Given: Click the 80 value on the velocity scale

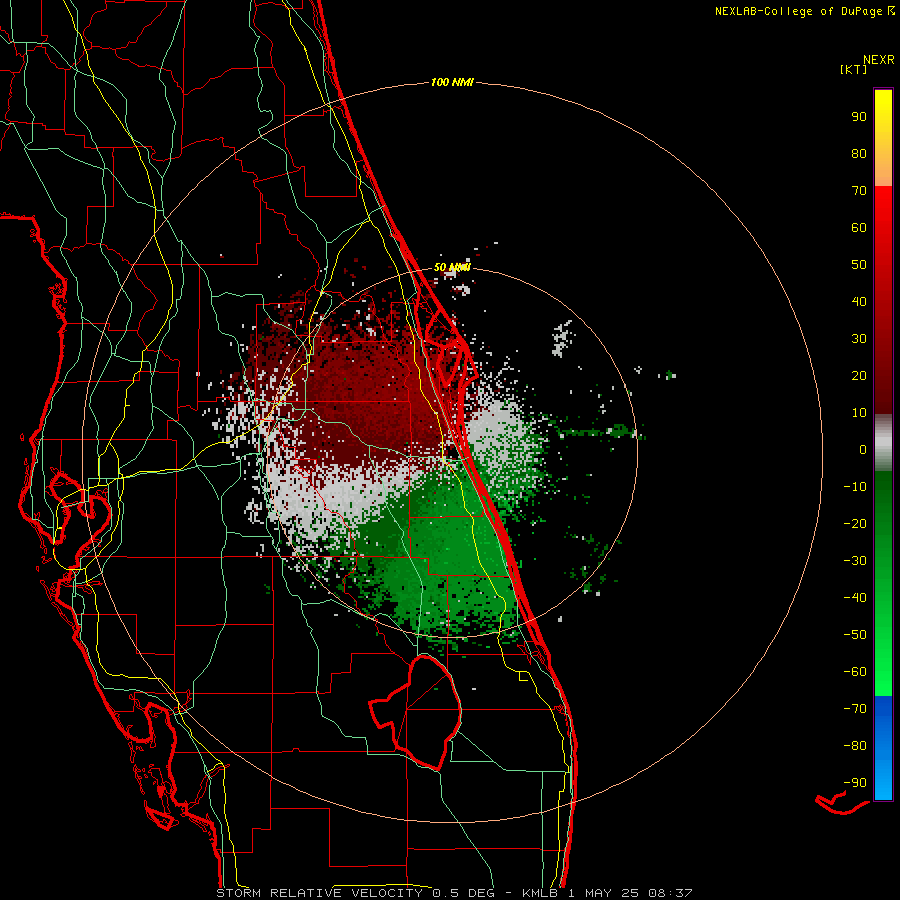Looking at the screenshot, I should tap(859, 153).
